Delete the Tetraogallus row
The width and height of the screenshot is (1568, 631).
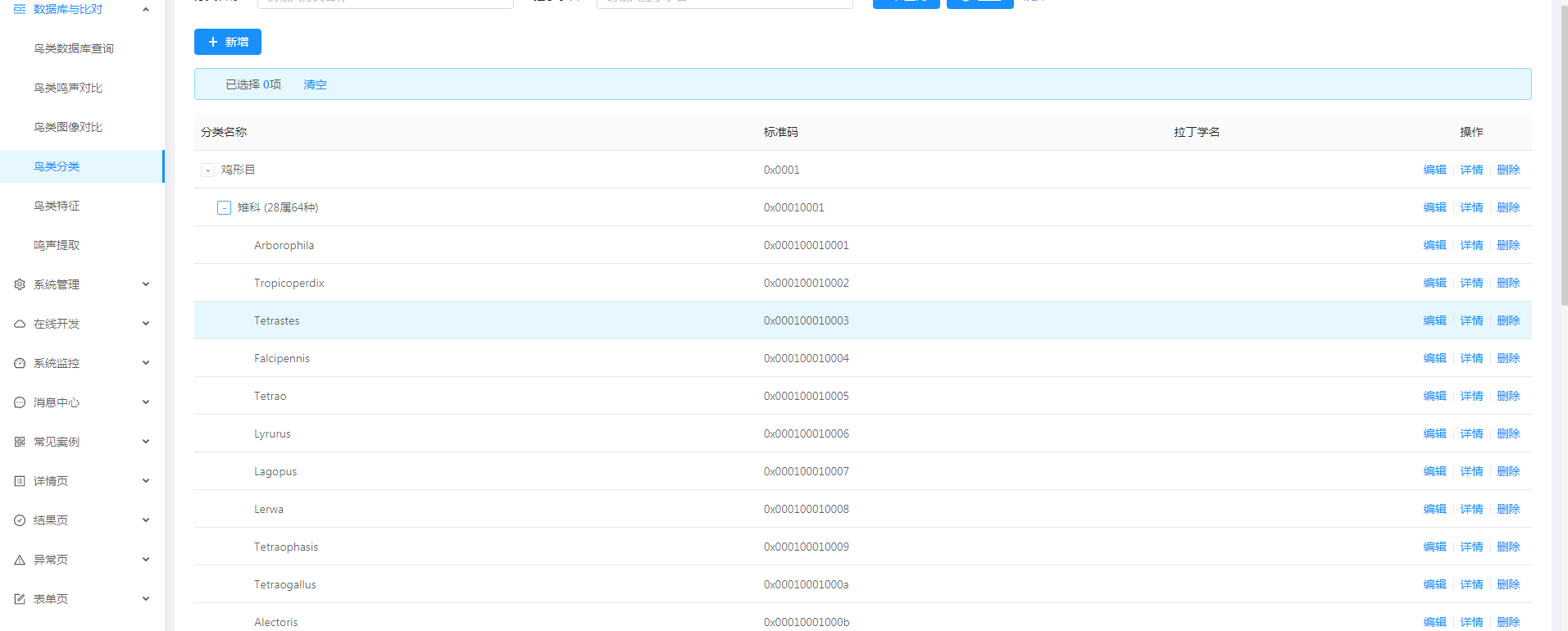tap(1508, 584)
